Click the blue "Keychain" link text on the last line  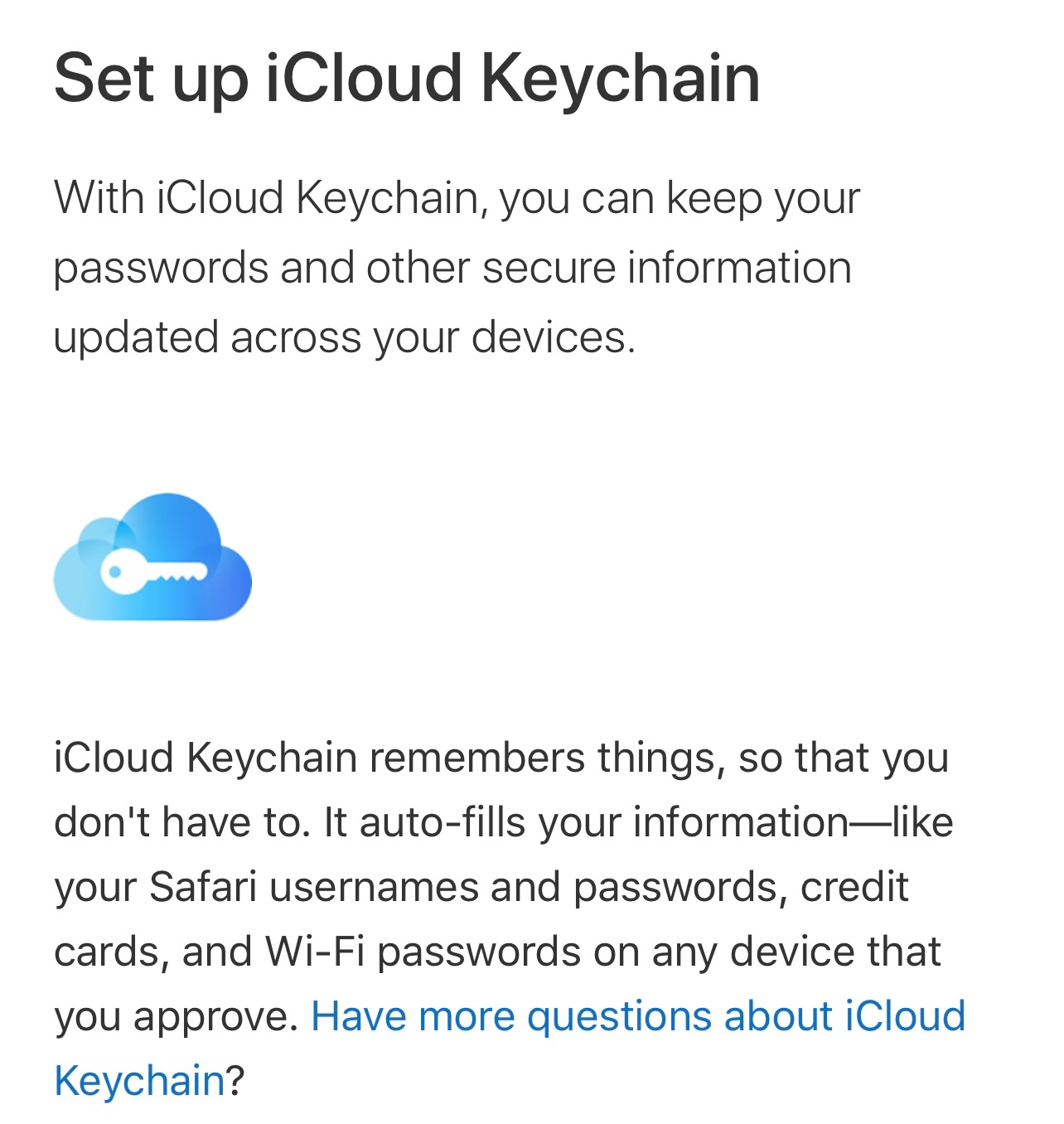pyautogui.click(x=139, y=1081)
